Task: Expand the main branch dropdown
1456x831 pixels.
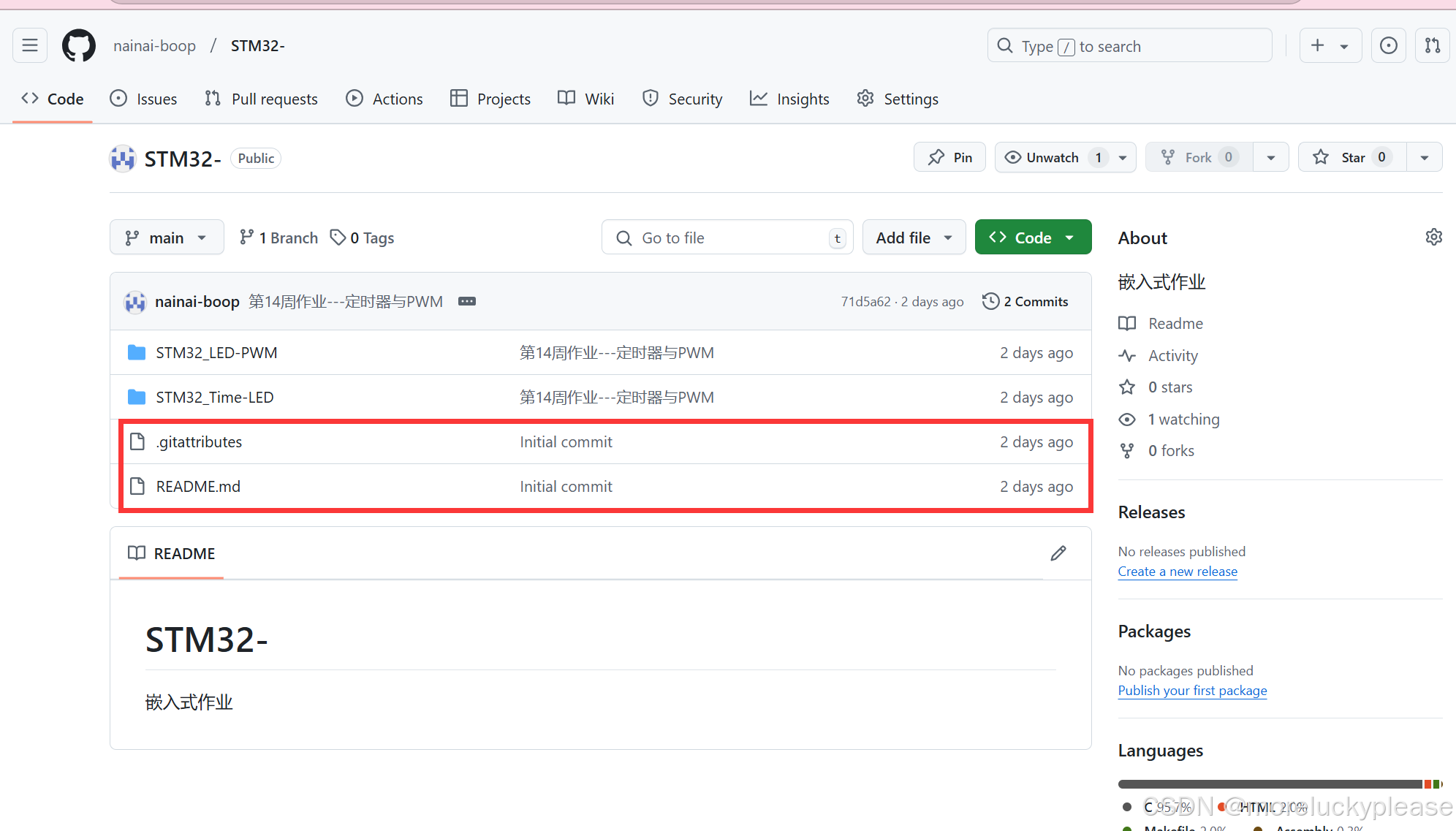Action: (x=167, y=238)
